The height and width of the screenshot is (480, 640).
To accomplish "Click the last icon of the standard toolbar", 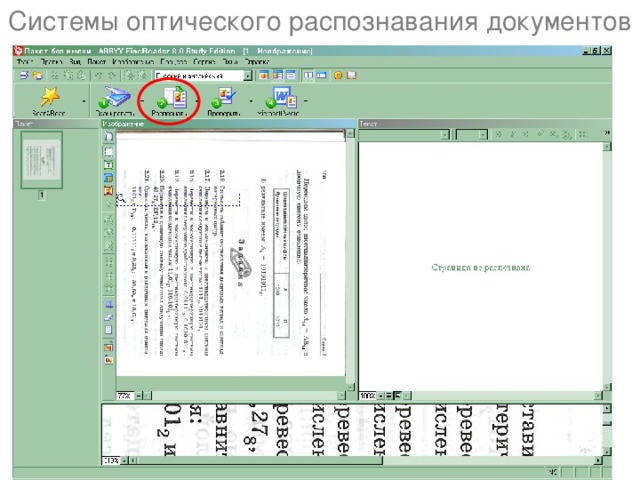I will [x=351, y=76].
